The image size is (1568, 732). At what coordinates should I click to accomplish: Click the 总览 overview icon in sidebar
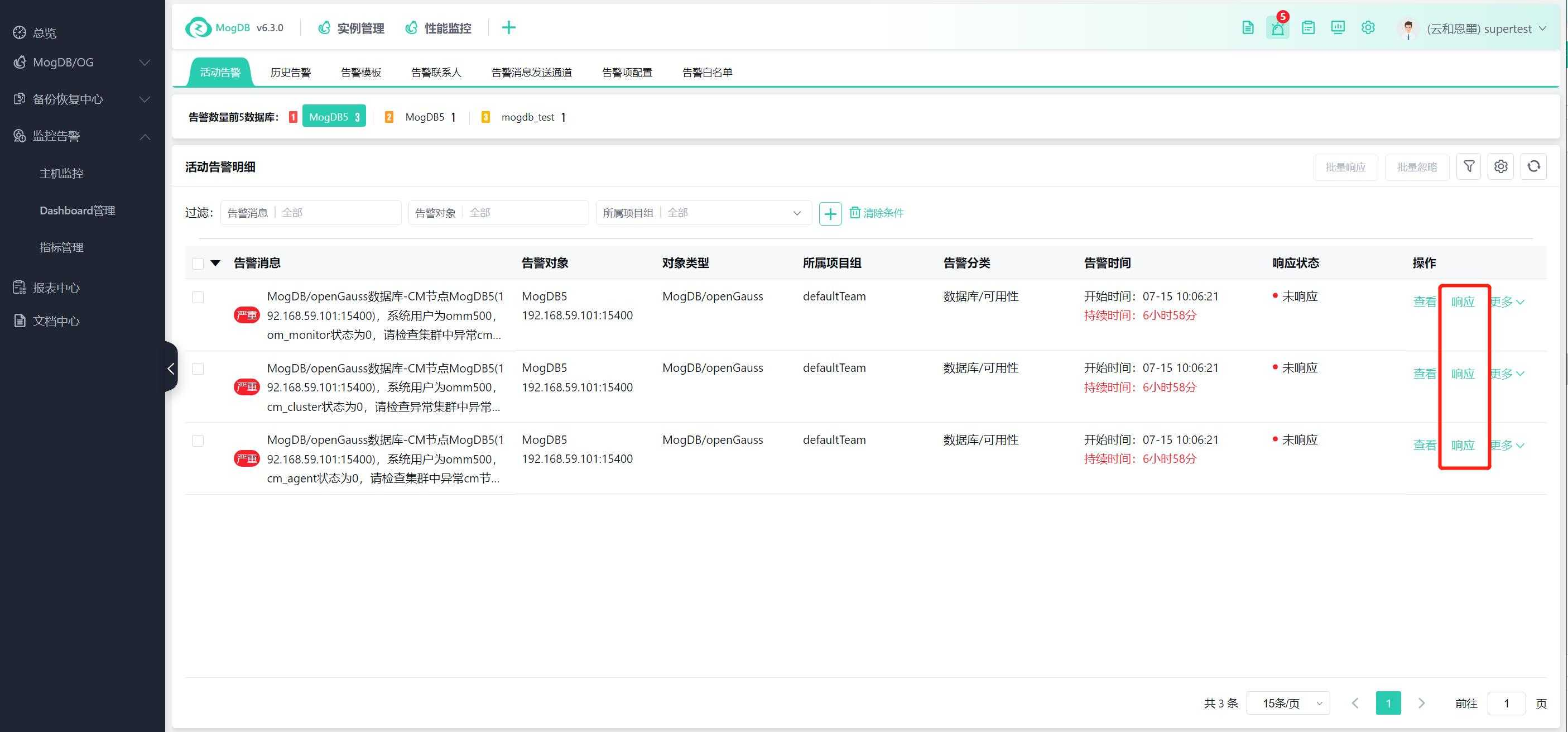pyautogui.click(x=20, y=32)
